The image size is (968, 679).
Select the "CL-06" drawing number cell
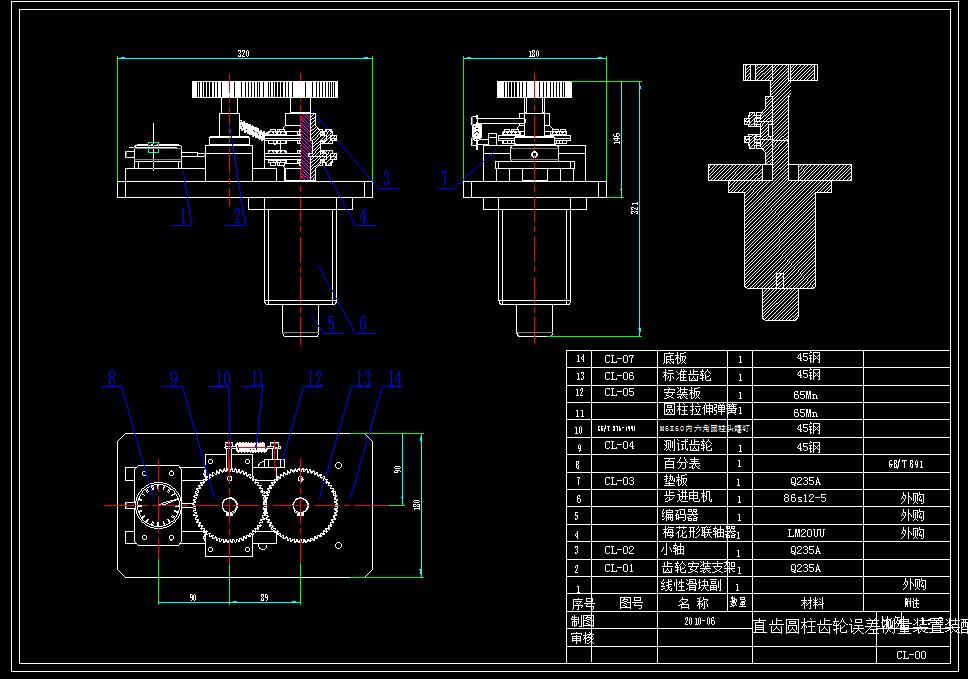click(619, 376)
